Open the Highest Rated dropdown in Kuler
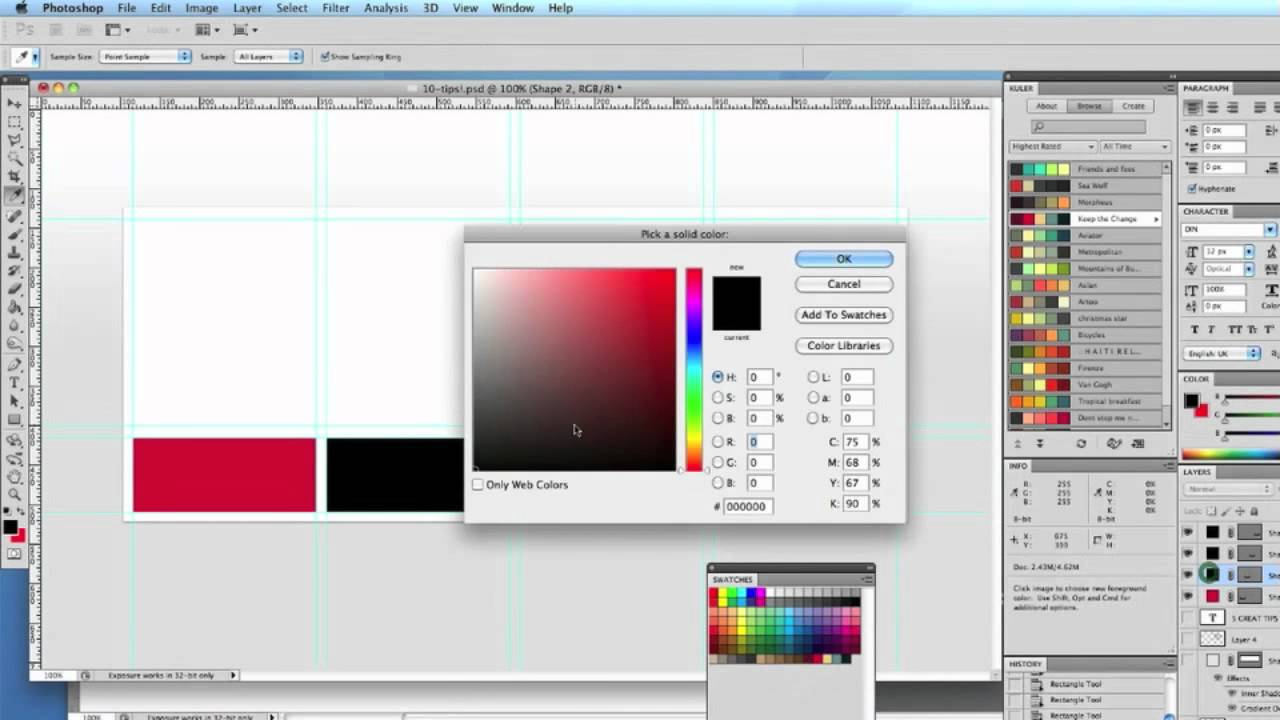The width and height of the screenshot is (1280, 720). pyautogui.click(x=1052, y=147)
